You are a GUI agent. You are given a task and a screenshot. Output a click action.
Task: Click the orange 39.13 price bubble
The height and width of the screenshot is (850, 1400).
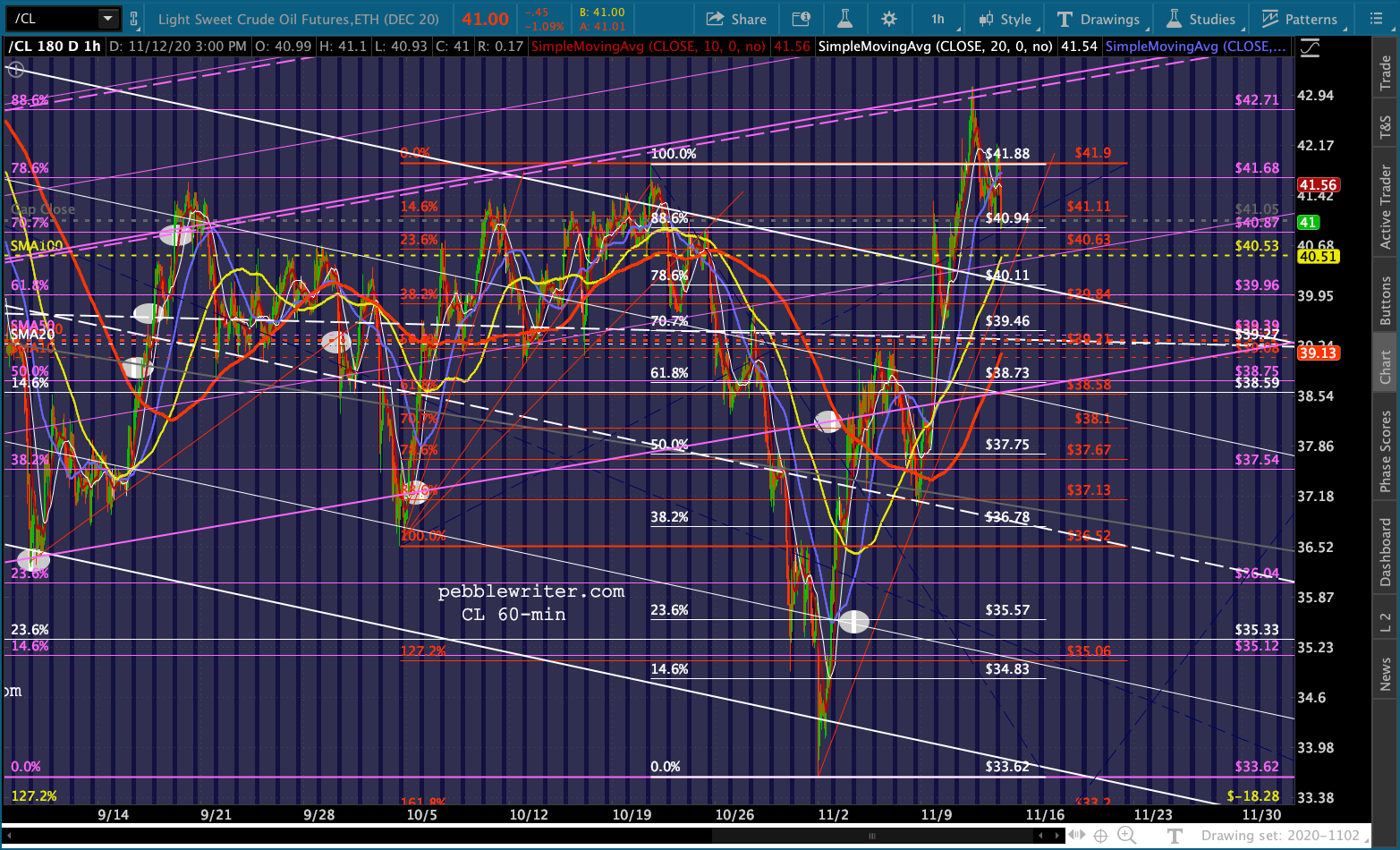[1318, 353]
